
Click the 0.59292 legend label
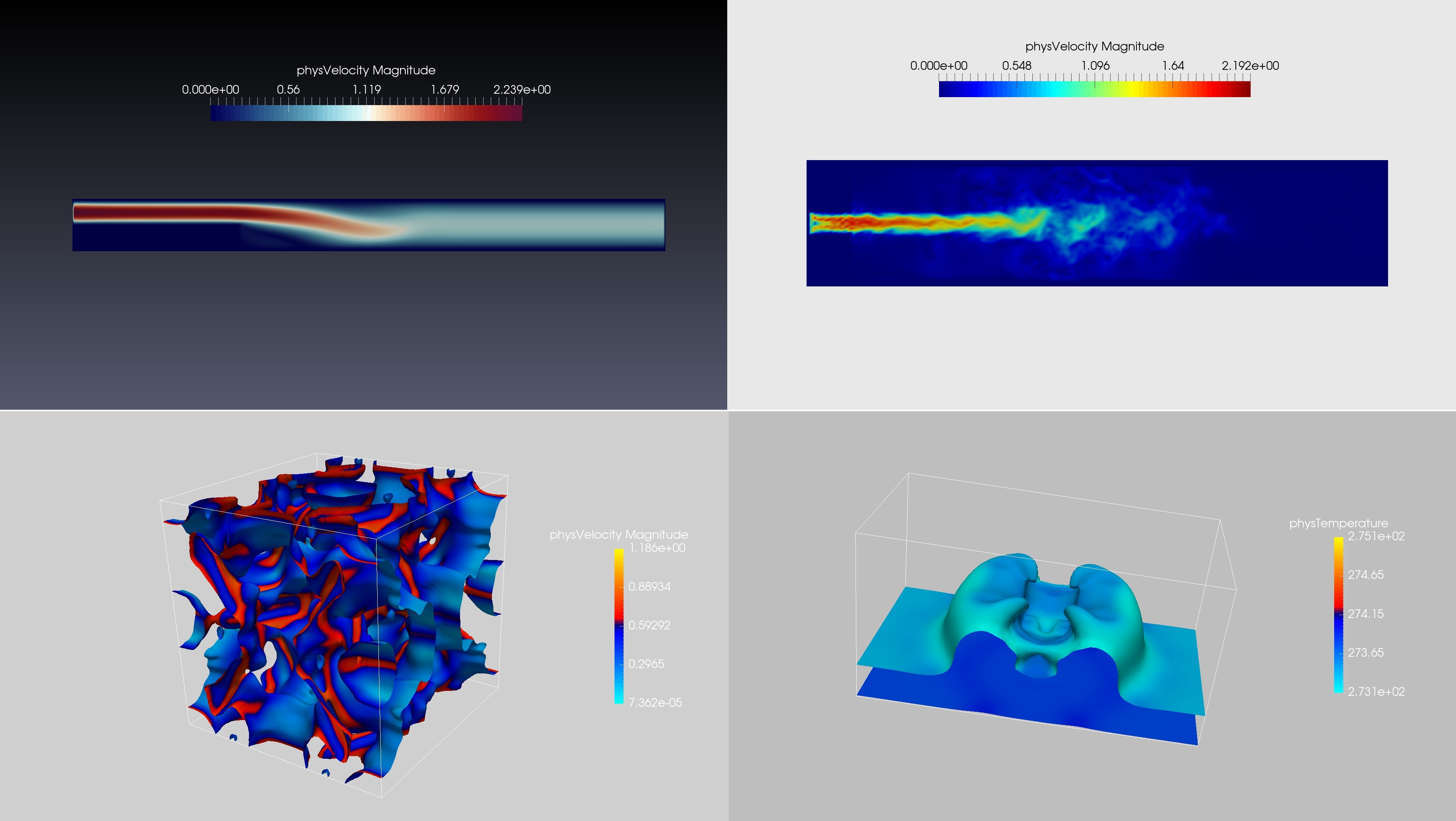(x=649, y=625)
